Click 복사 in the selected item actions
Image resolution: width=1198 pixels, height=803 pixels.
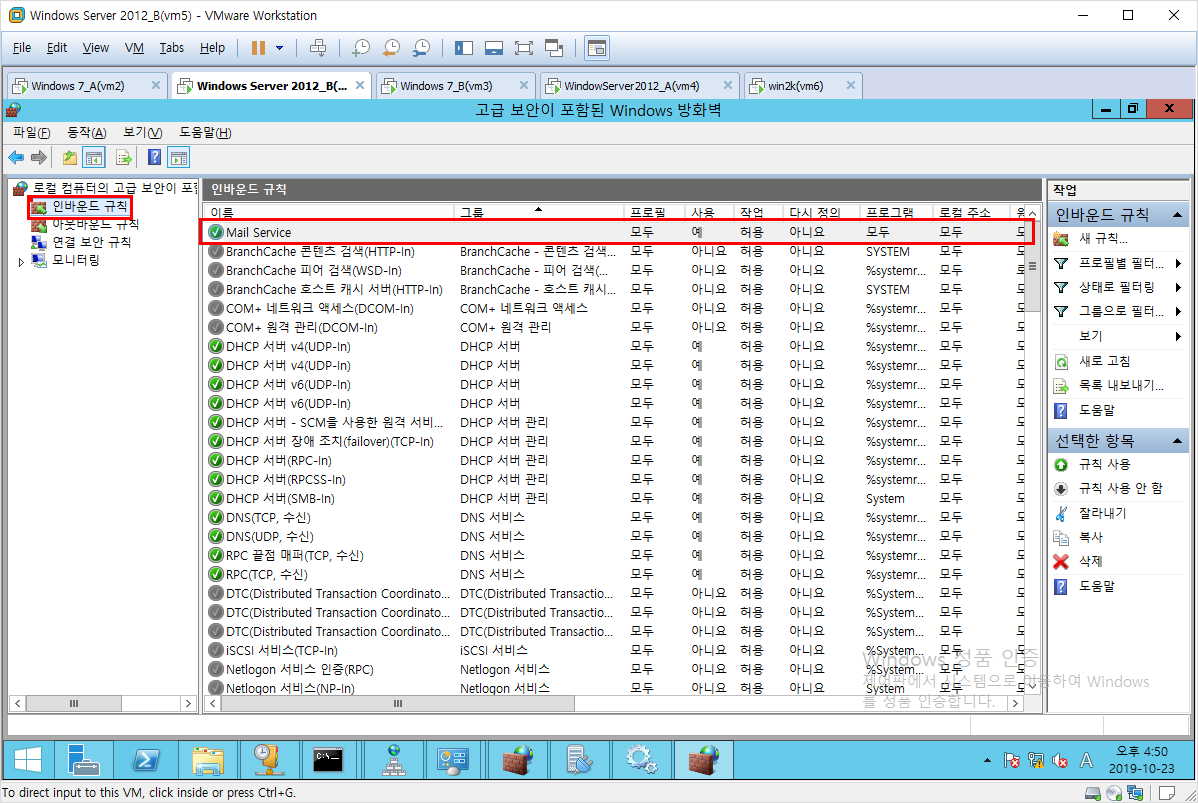[x=1091, y=537]
